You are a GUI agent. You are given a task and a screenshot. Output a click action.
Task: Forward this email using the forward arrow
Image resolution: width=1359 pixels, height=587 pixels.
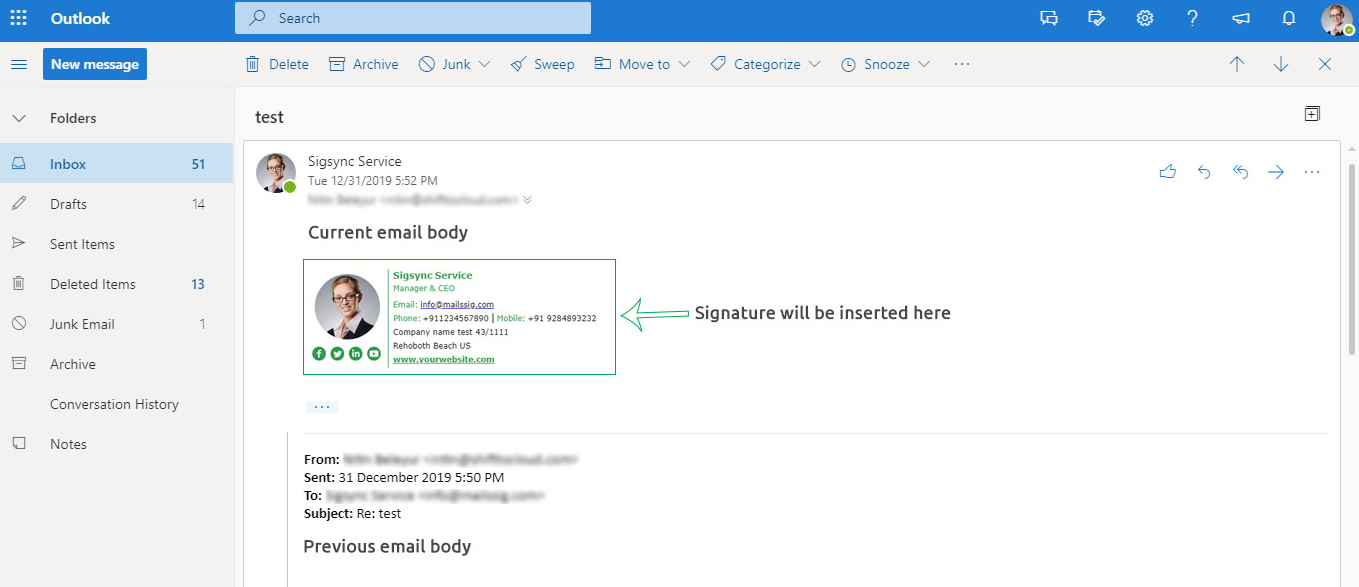point(1276,172)
